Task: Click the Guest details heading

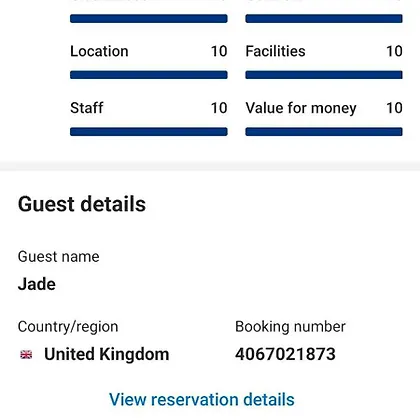Action: click(x=82, y=204)
